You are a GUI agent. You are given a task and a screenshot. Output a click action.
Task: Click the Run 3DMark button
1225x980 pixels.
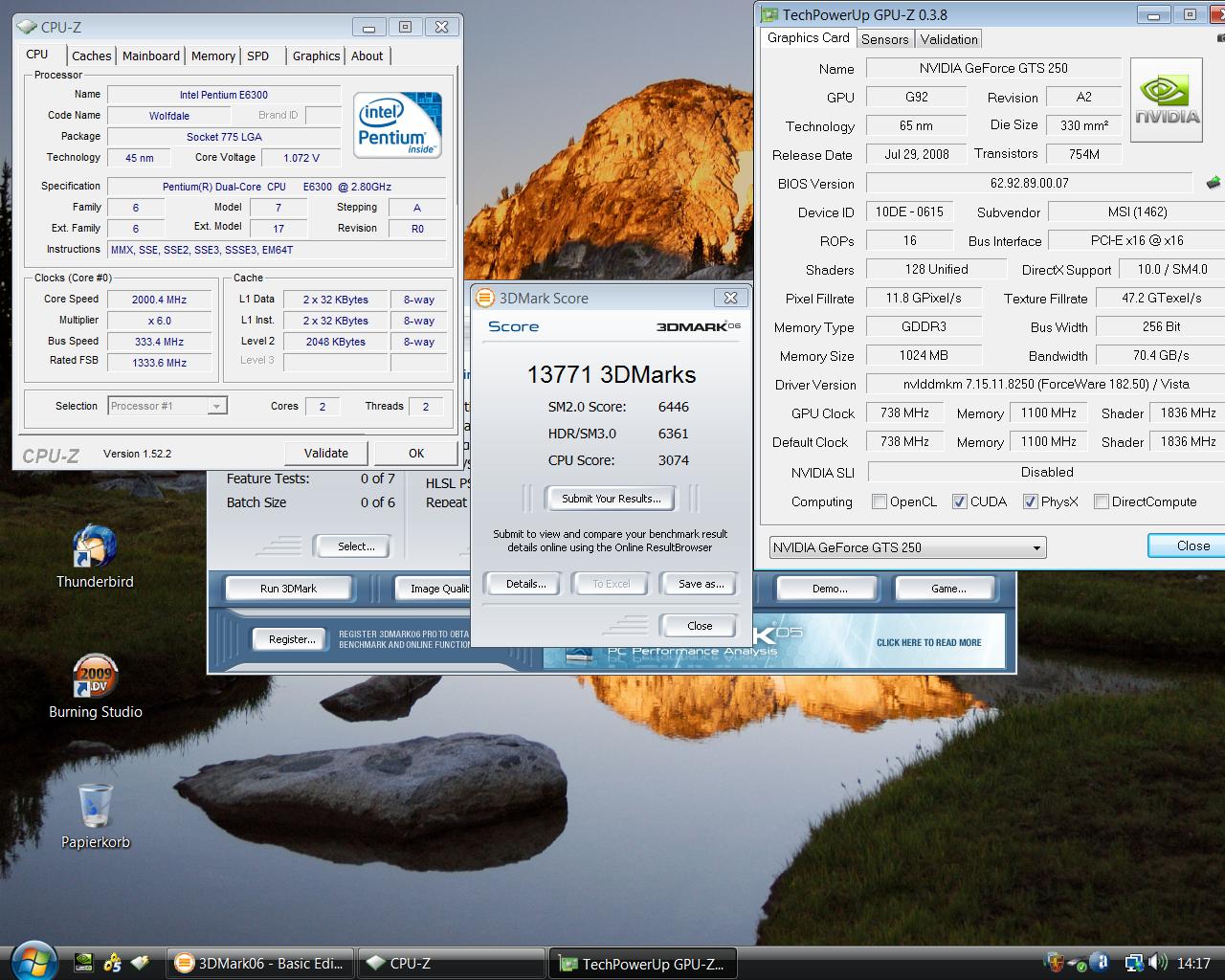288,589
